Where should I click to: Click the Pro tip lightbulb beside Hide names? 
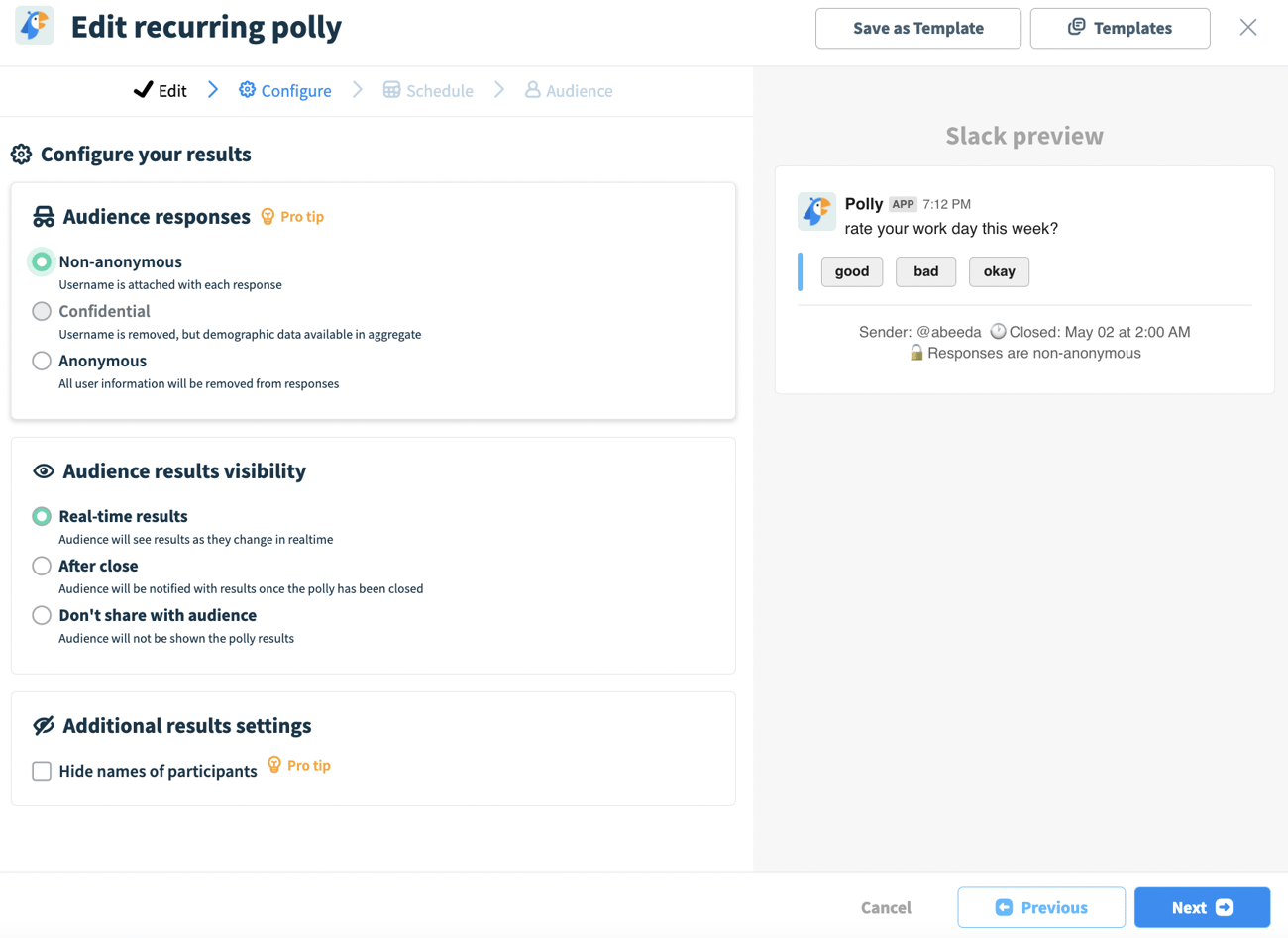tap(274, 765)
